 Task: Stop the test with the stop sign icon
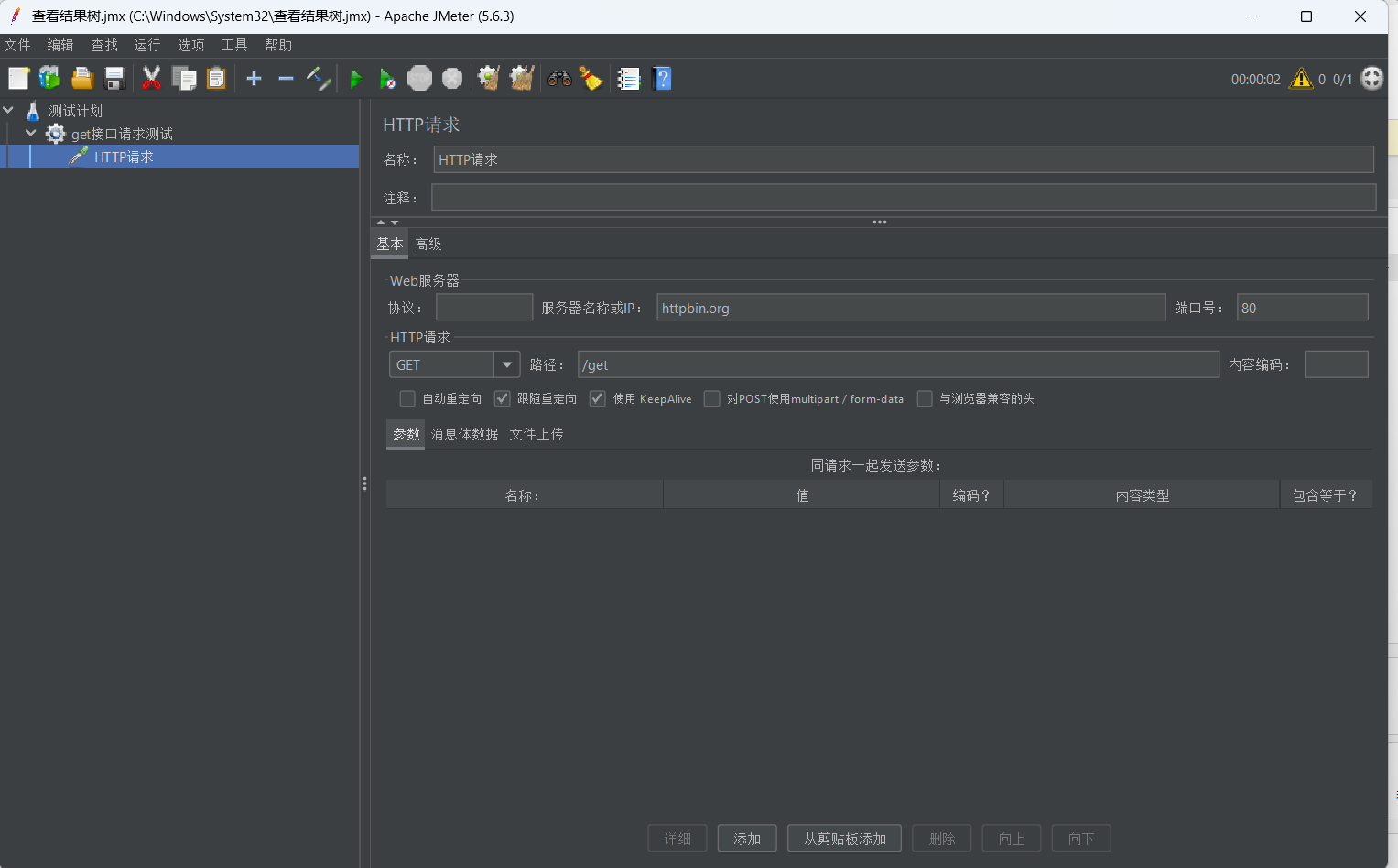pyautogui.click(x=419, y=79)
